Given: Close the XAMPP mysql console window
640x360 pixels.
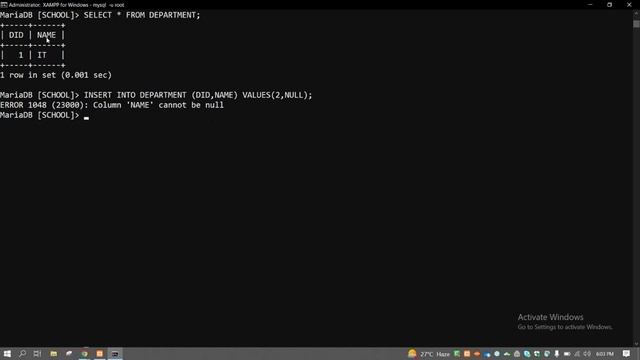Looking at the screenshot, I should [x=629, y=5].
